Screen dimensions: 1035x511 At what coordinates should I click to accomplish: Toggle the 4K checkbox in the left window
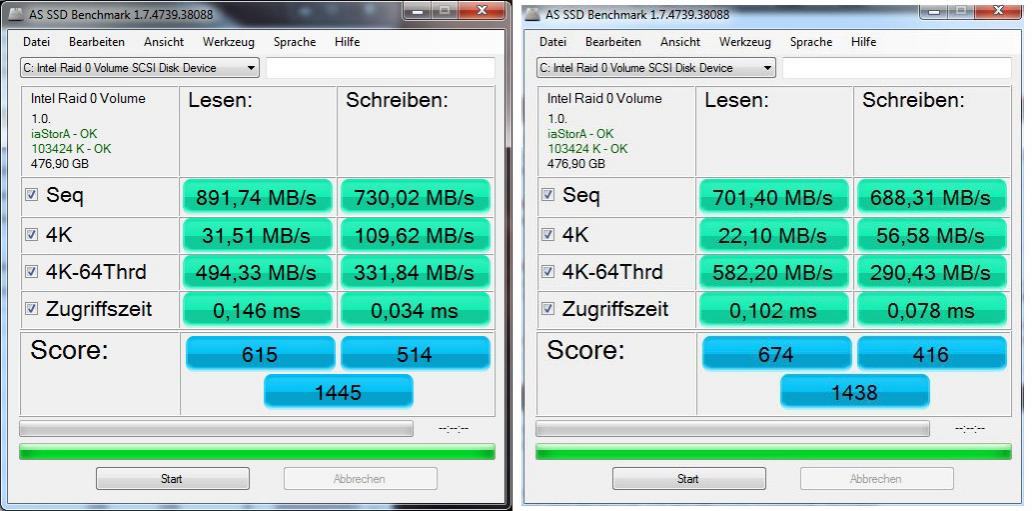31,234
